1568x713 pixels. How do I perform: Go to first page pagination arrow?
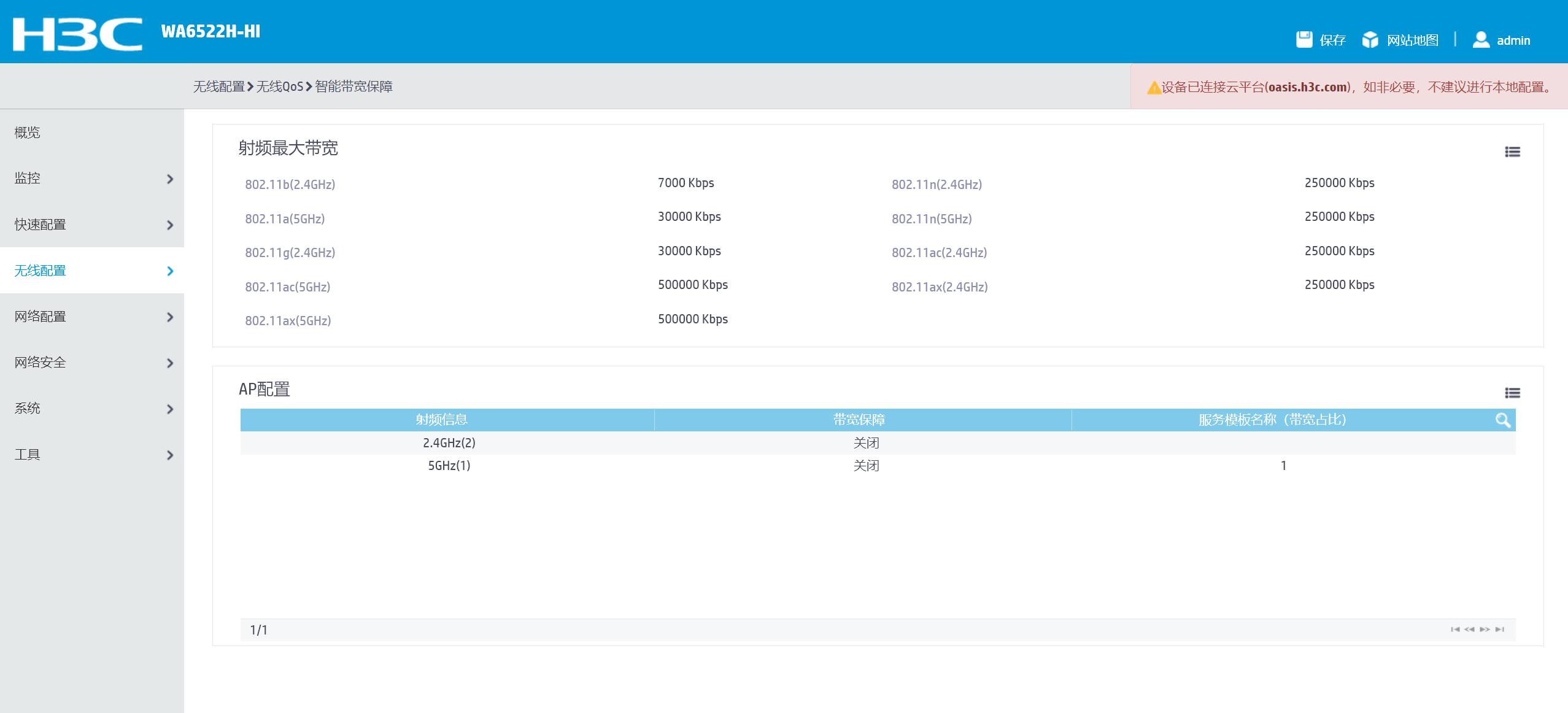[1454, 630]
